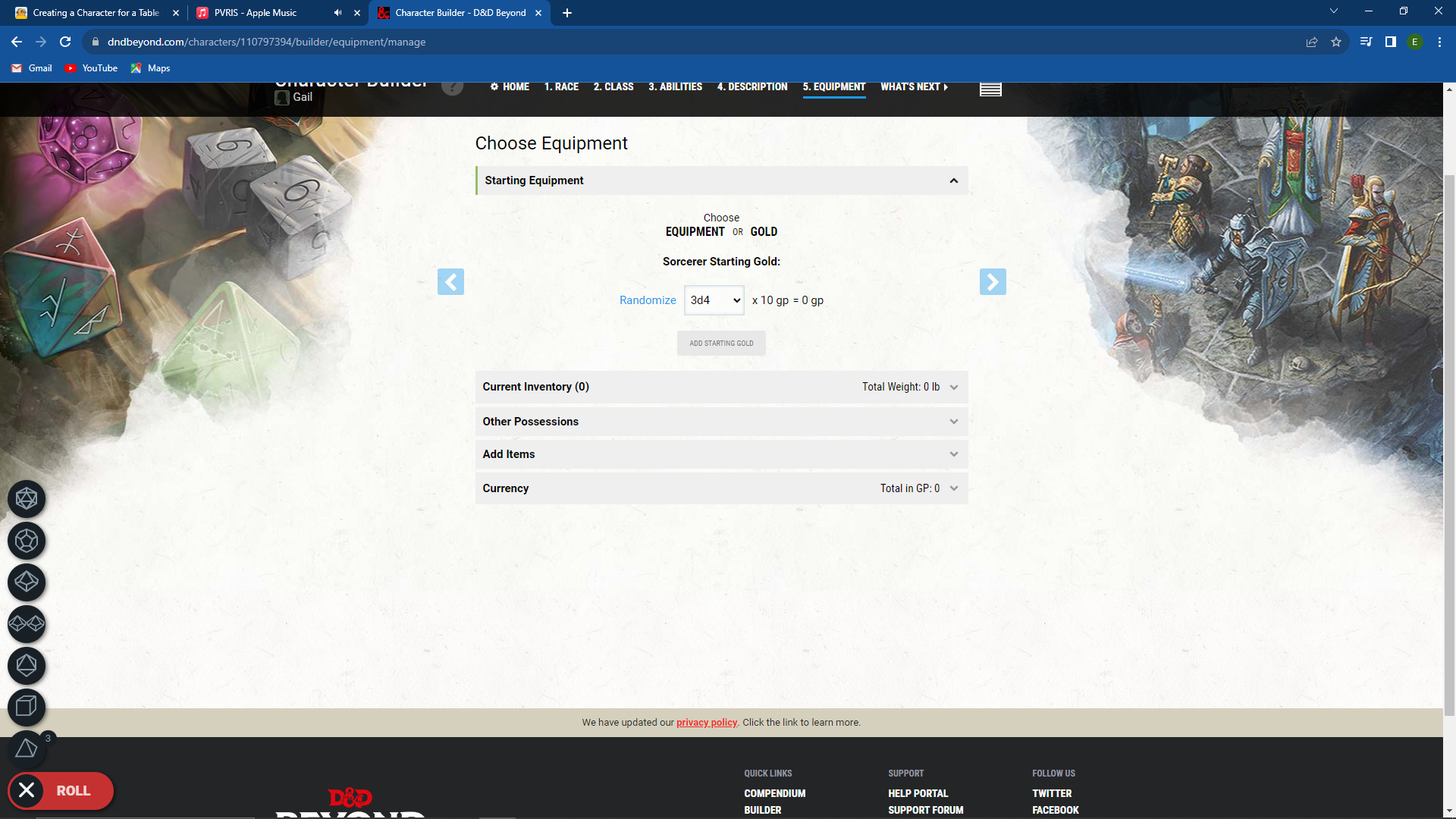Pick the d20 die icon
The width and height of the screenshot is (1456, 819).
tap(27, 499)
